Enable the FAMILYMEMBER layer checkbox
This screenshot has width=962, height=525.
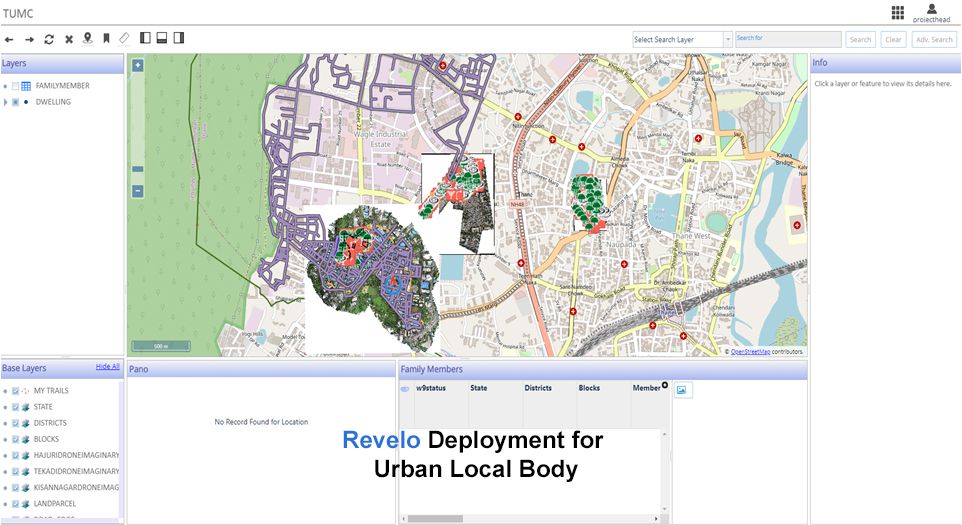[x=15, y=86]
